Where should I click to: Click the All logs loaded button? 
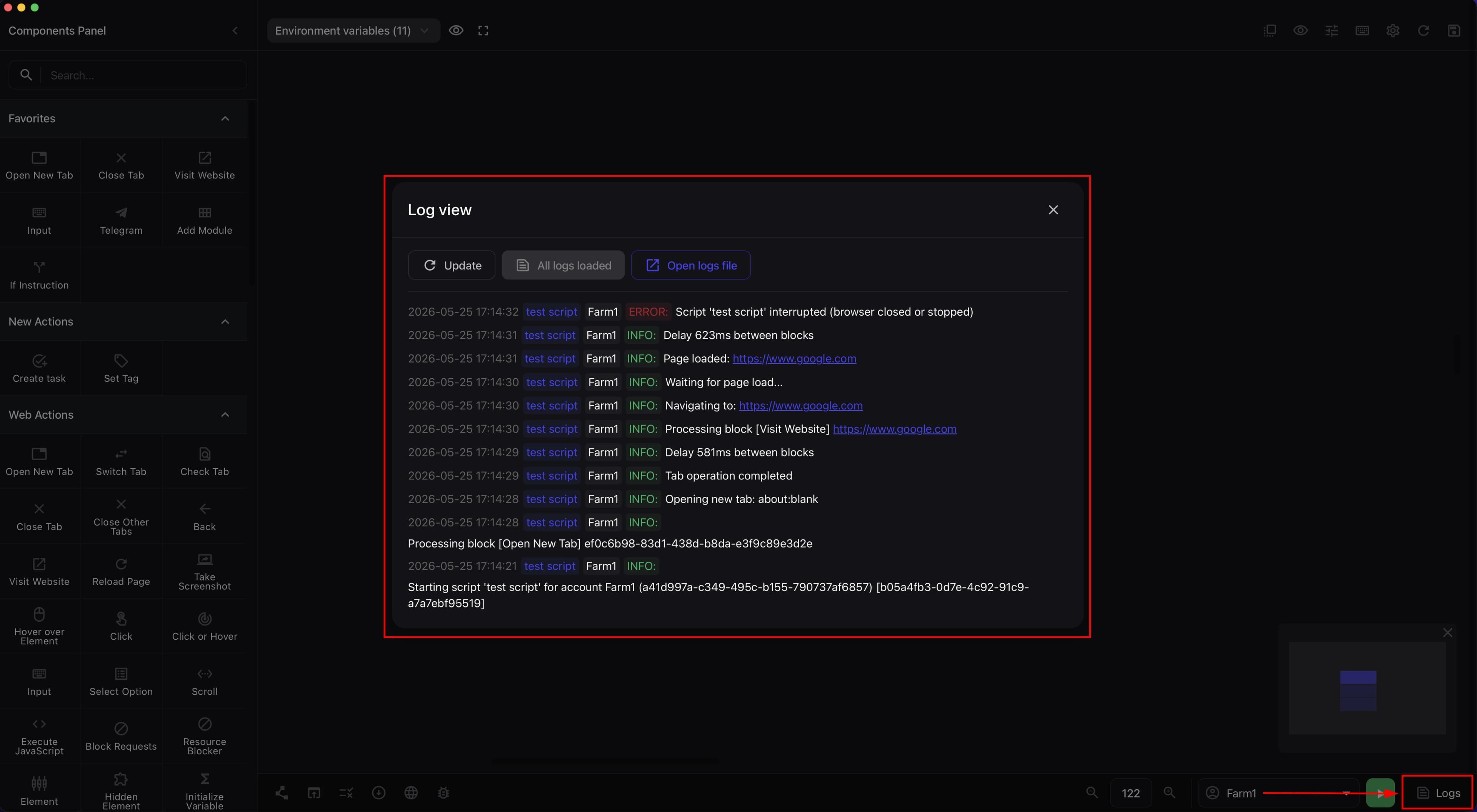pyautogui.click(x=563, y=265)
